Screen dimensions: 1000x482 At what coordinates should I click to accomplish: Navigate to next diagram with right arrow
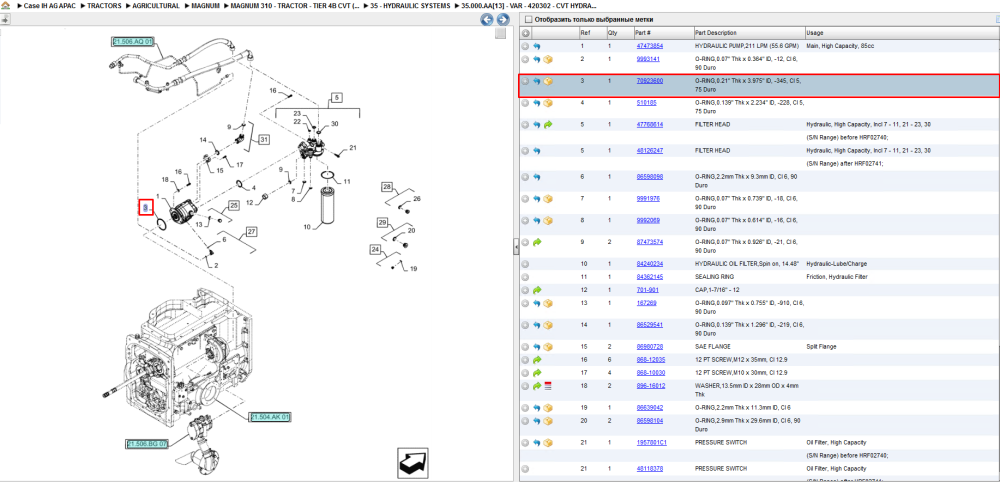(x=502, y=20)
